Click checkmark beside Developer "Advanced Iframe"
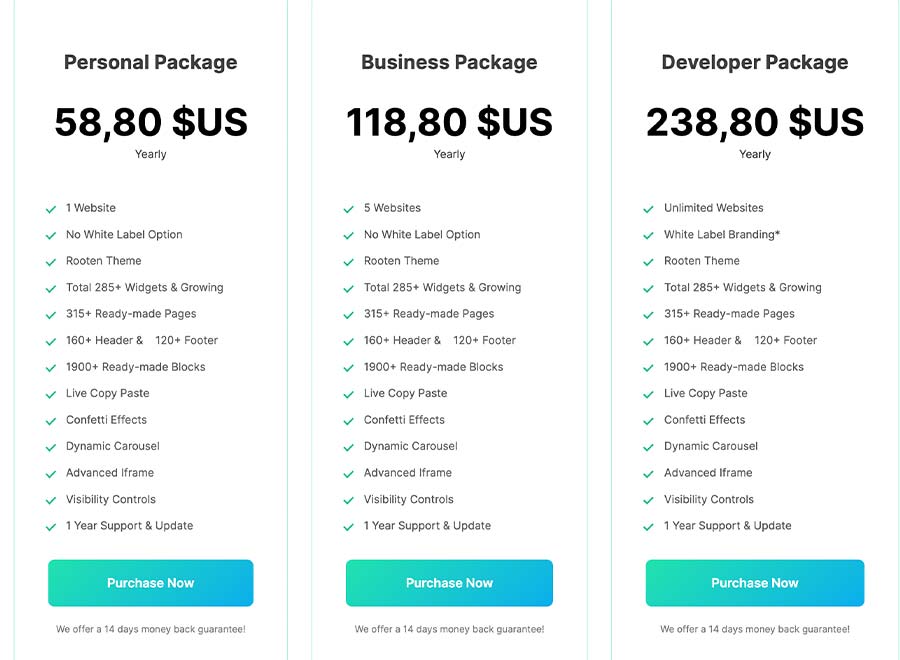The width and height of the screenshot is (900, 660). click(x=649, y=474)
